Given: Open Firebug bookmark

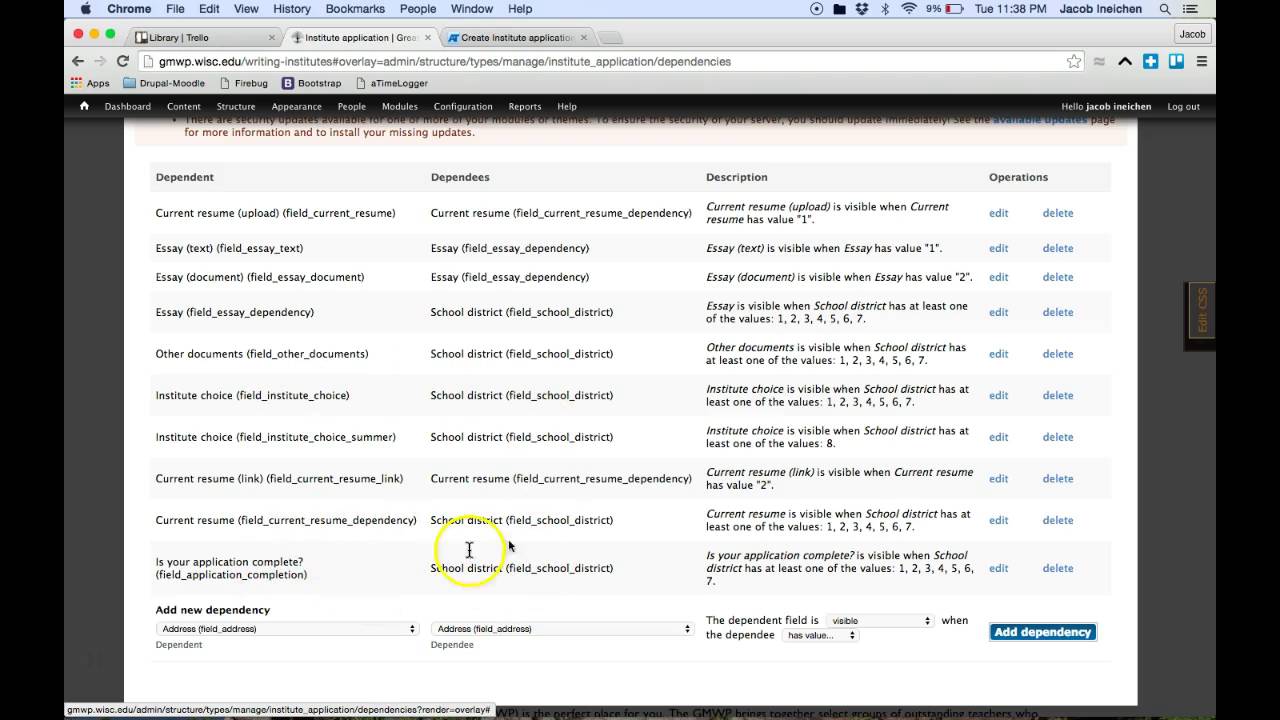Looking at the screenshot, I should [242, 83].
